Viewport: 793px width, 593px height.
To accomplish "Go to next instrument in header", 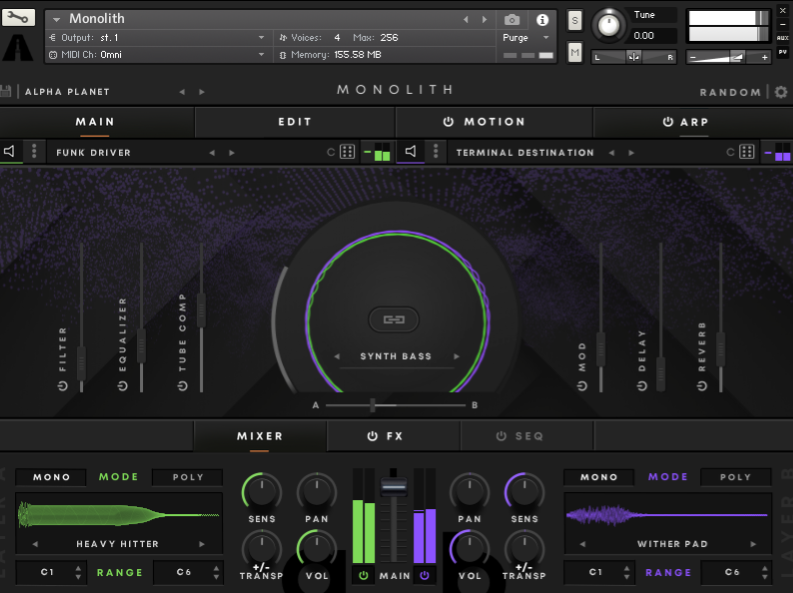I will (484, 20).
